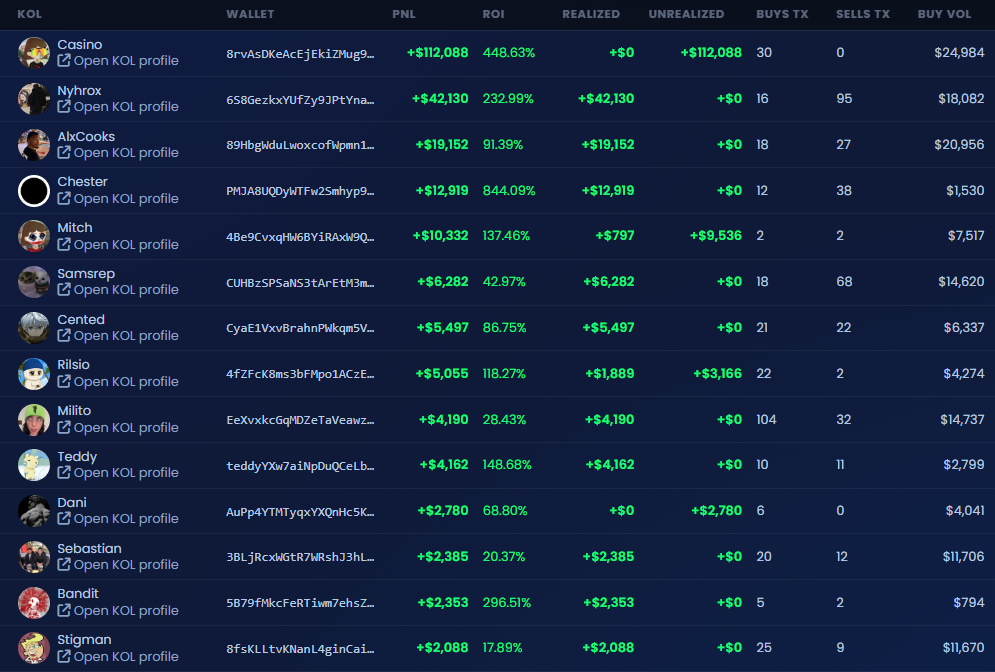Select wallet address 8fsKLLtvKNanL4ginCai...

tap(300, 649)
